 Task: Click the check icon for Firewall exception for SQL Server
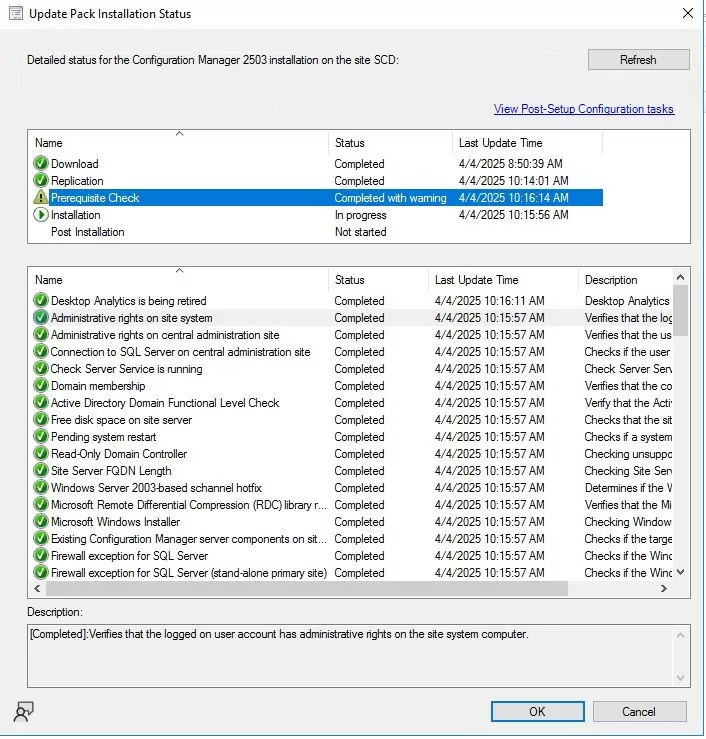click(x=41, y=555)
